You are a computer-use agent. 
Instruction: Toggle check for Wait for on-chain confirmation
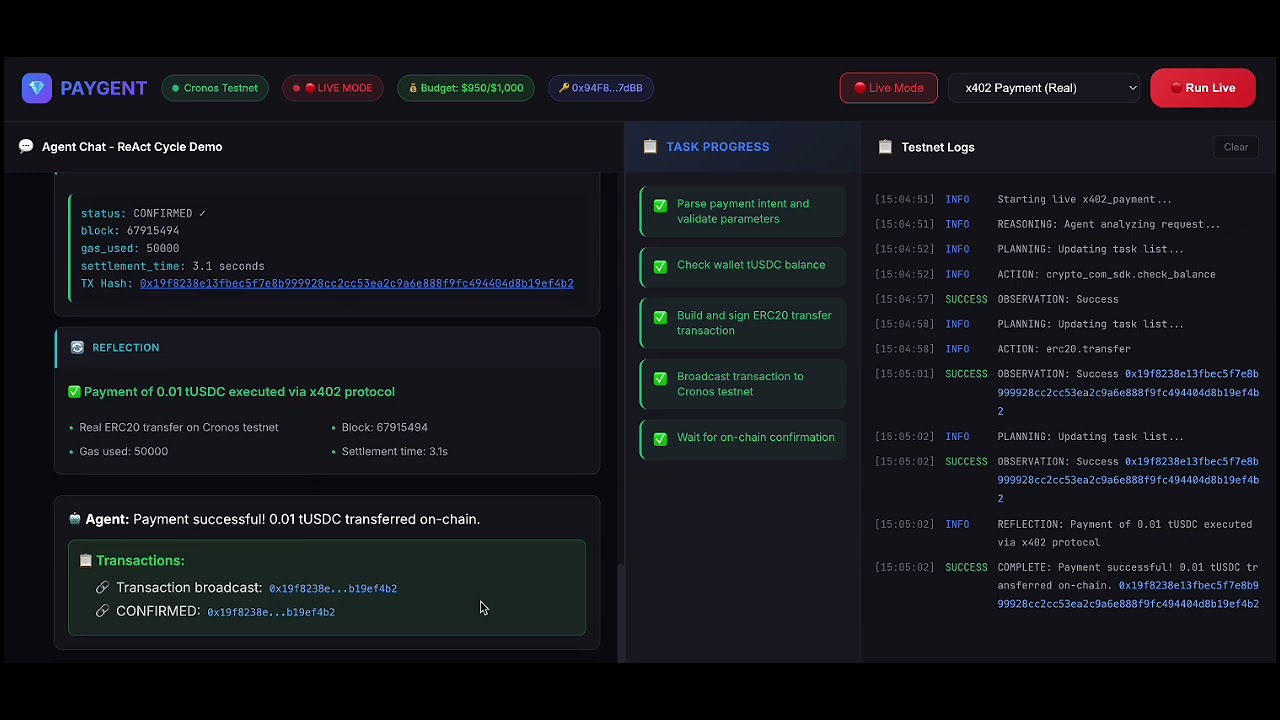point(660,438)
